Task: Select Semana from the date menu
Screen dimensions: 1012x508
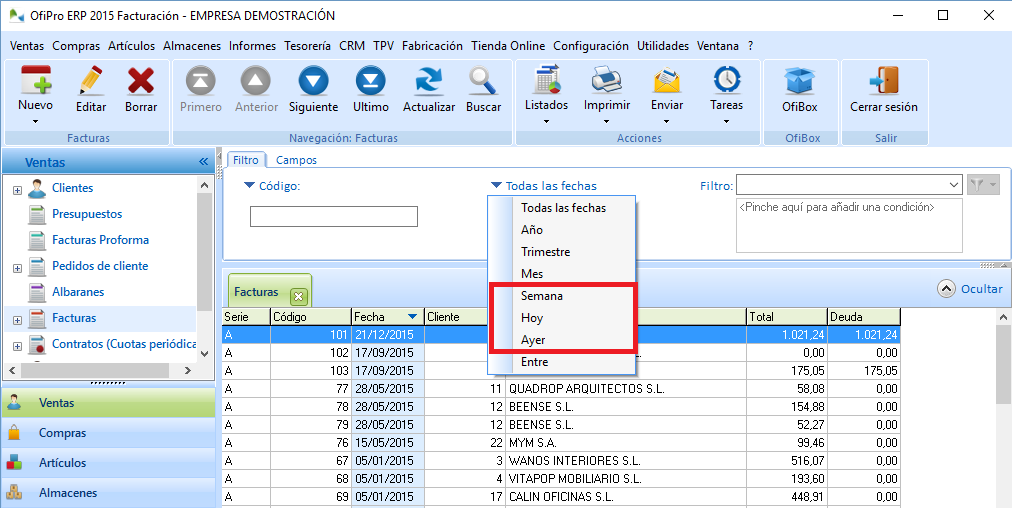Action: (x=541, y=296)
